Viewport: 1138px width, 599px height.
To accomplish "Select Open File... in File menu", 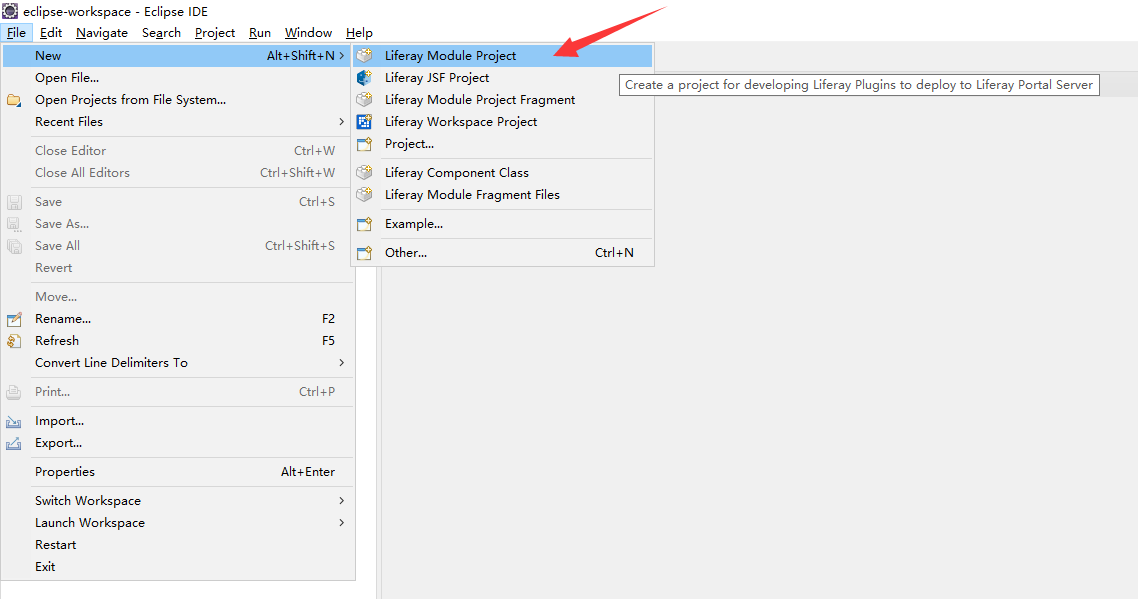I will [178, 77].
